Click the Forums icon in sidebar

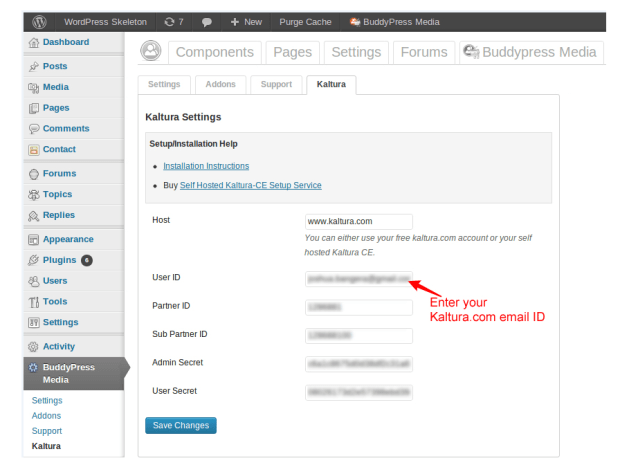point(34,174)
